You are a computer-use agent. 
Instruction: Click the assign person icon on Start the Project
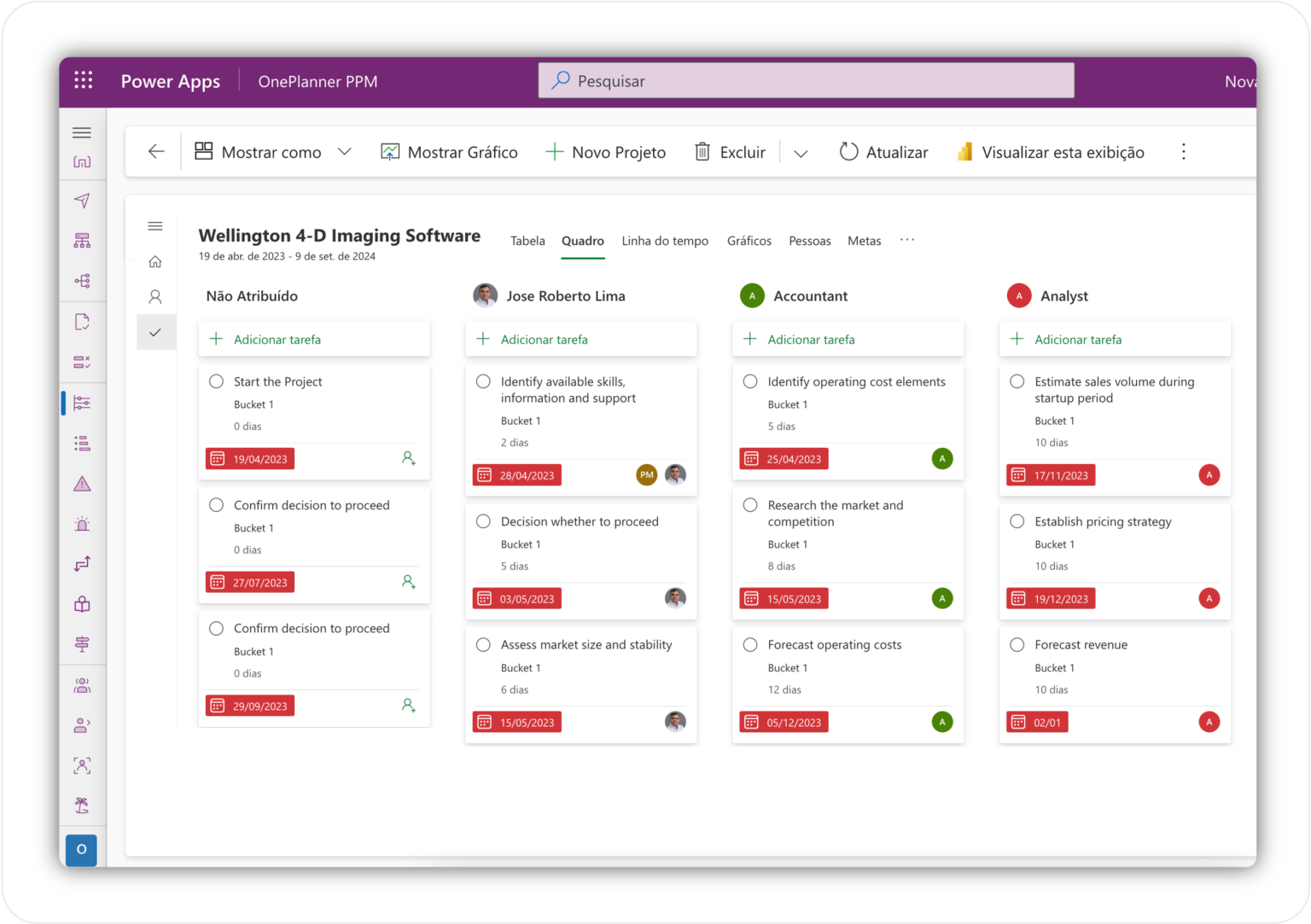(408, 458)
